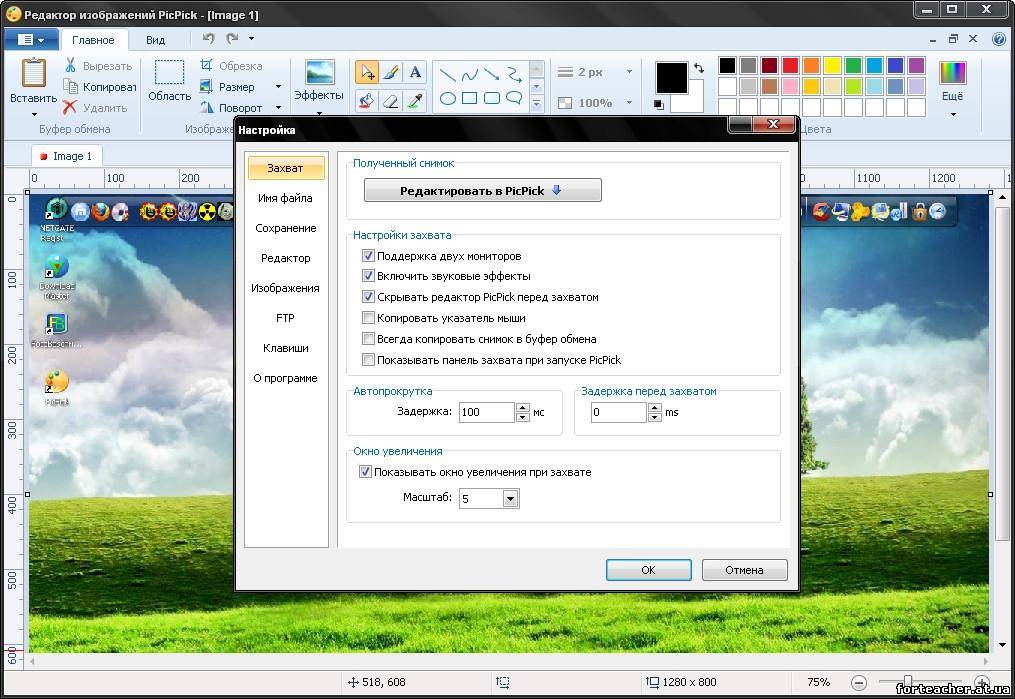Choose the ellipse shape tool

(x=447, y=98)
